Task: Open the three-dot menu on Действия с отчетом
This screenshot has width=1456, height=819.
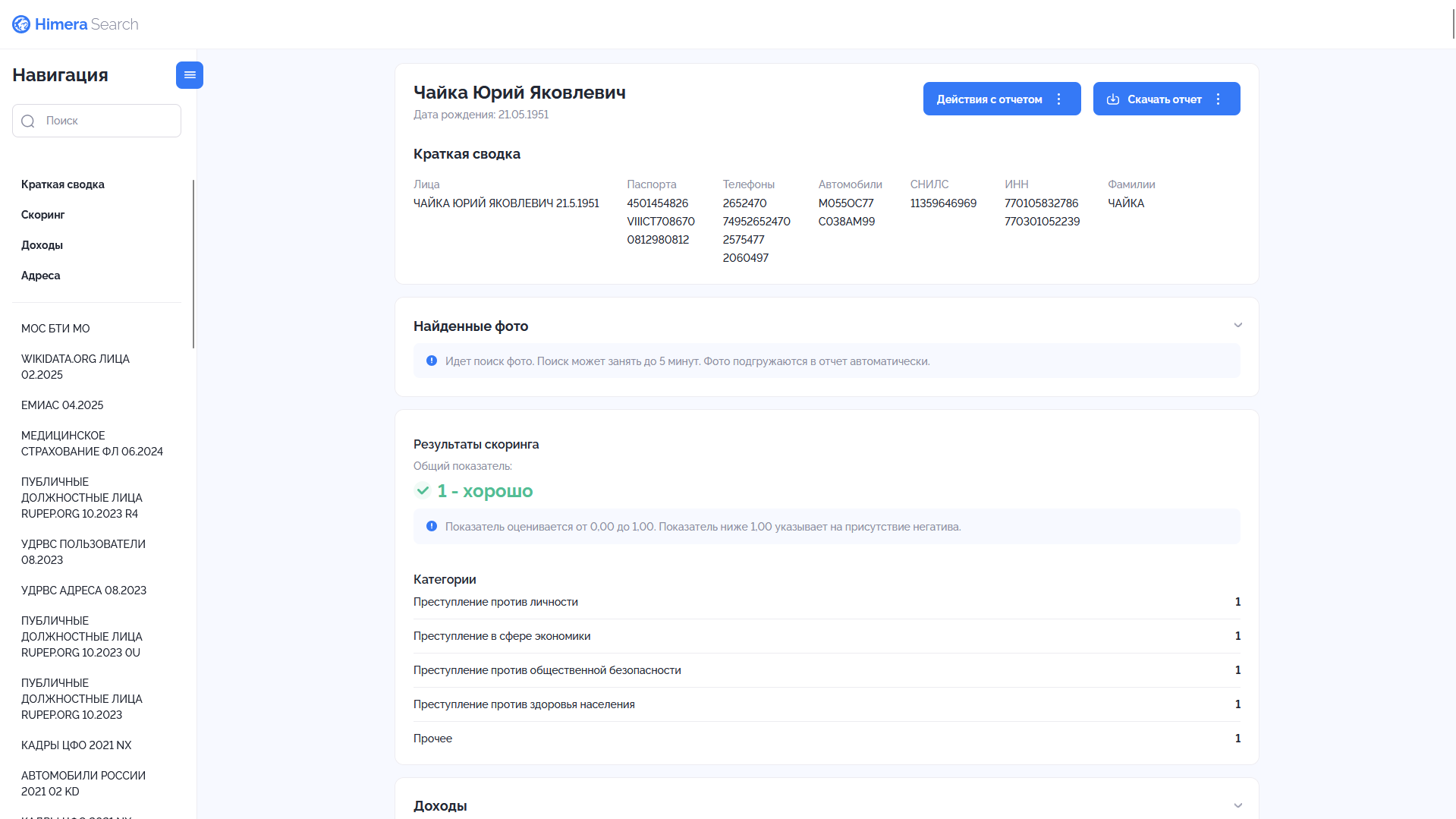Action: [1059, 99]
